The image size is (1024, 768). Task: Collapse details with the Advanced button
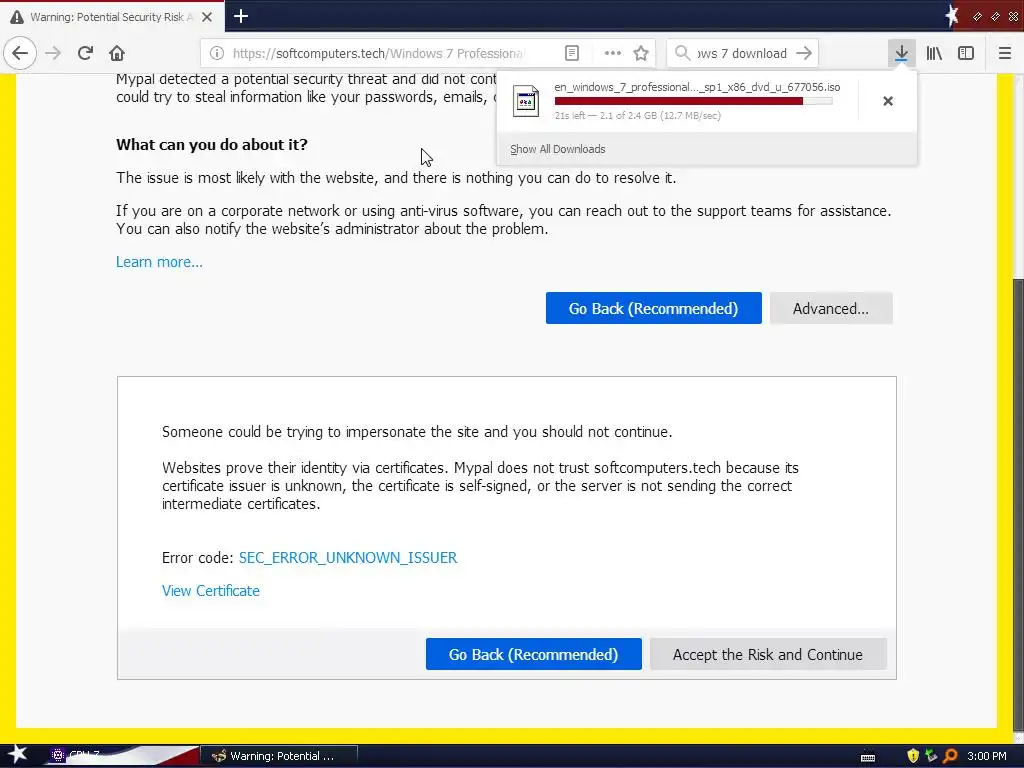(x=831, y=308)
